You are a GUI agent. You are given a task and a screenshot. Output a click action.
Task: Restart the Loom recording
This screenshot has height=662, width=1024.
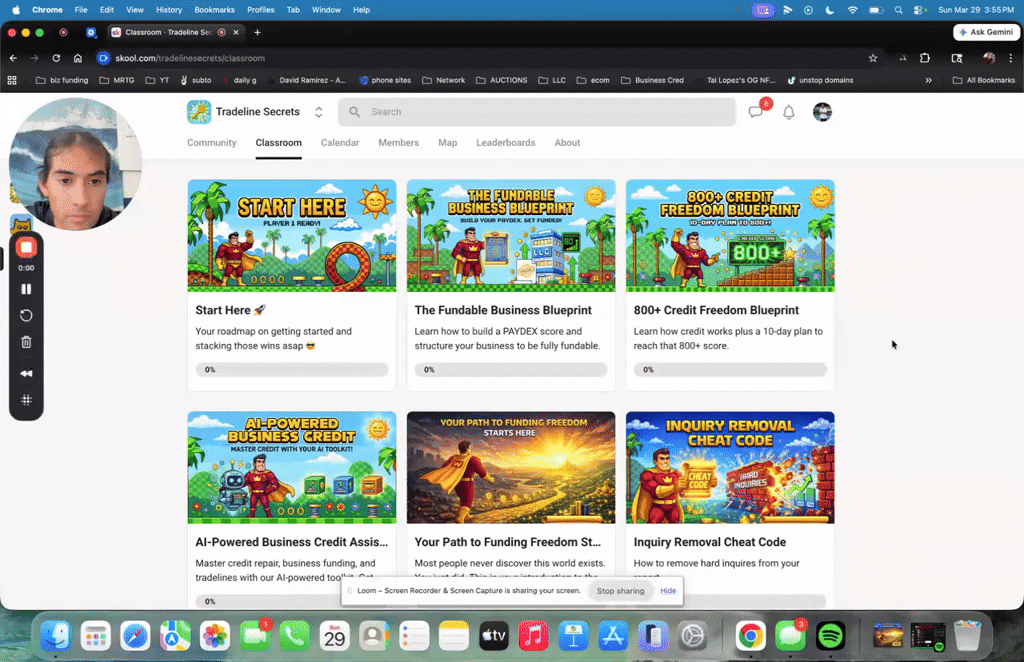coord(26,315)
